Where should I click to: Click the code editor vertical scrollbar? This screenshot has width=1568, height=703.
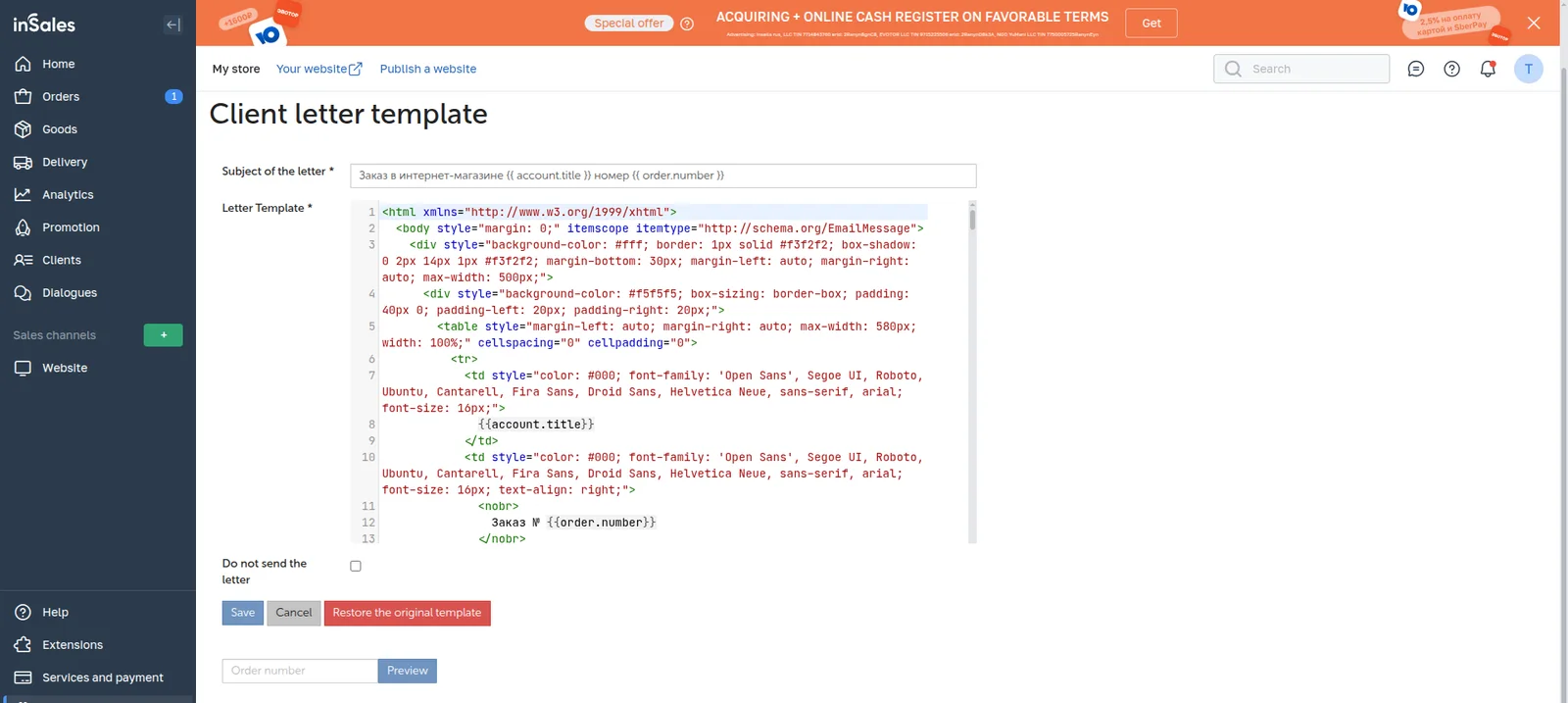(972, 372)
